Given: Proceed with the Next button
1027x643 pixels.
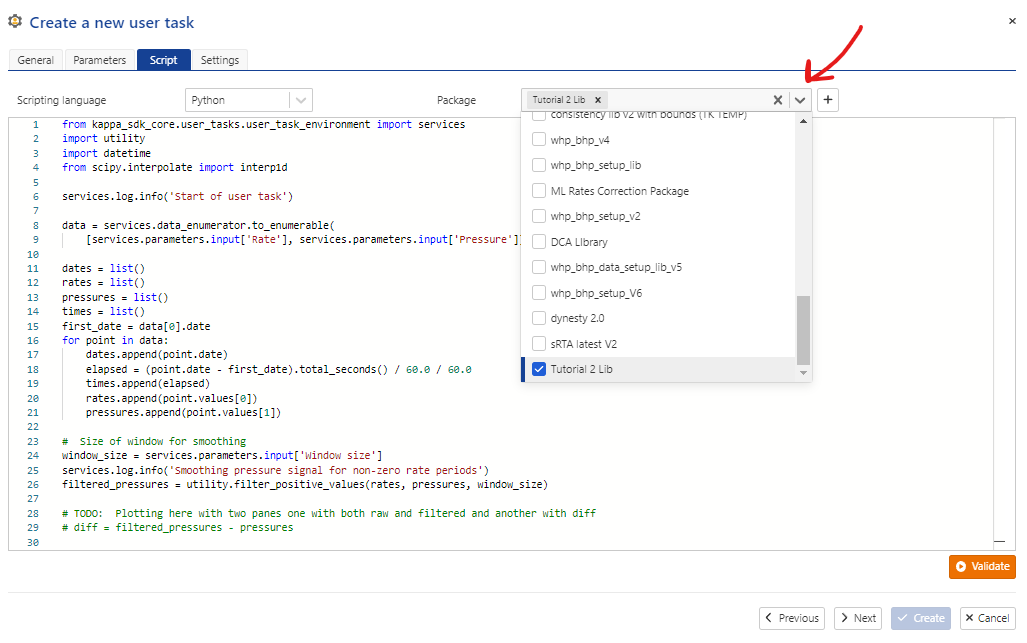Looking at the screenshot, I should [x=858, y=618].
